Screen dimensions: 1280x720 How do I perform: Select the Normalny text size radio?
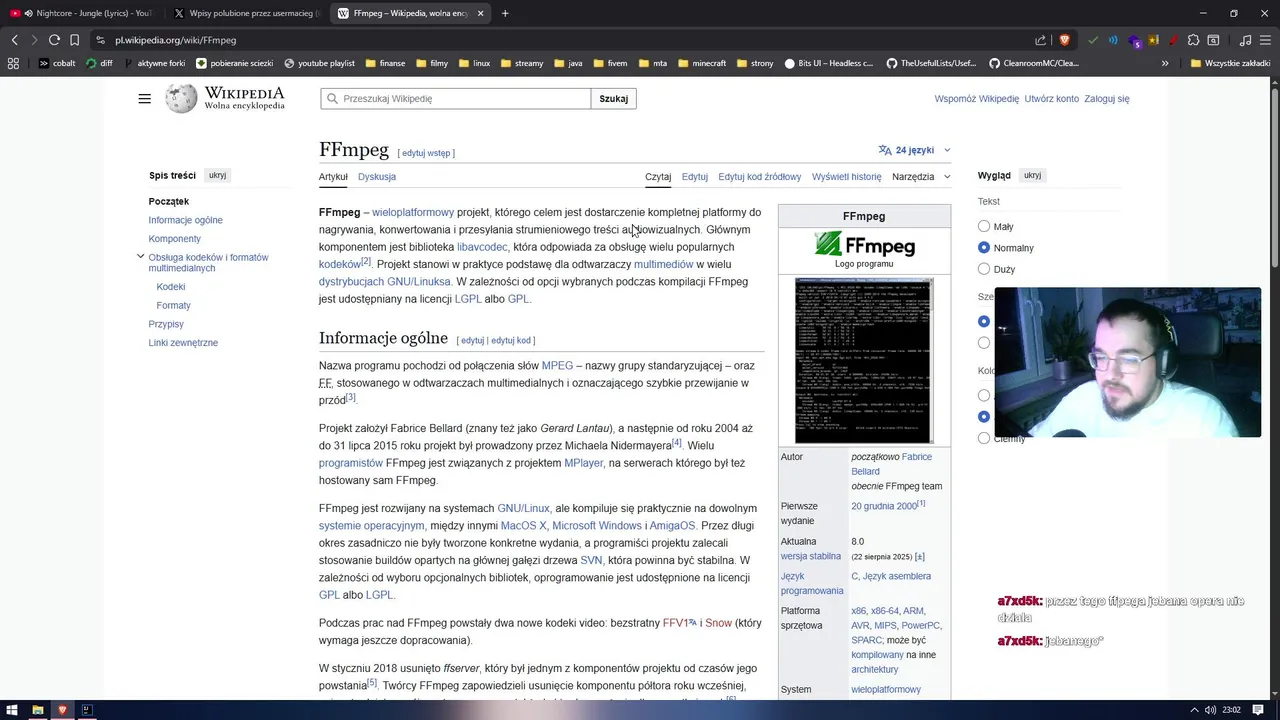(x=984, y=247)
